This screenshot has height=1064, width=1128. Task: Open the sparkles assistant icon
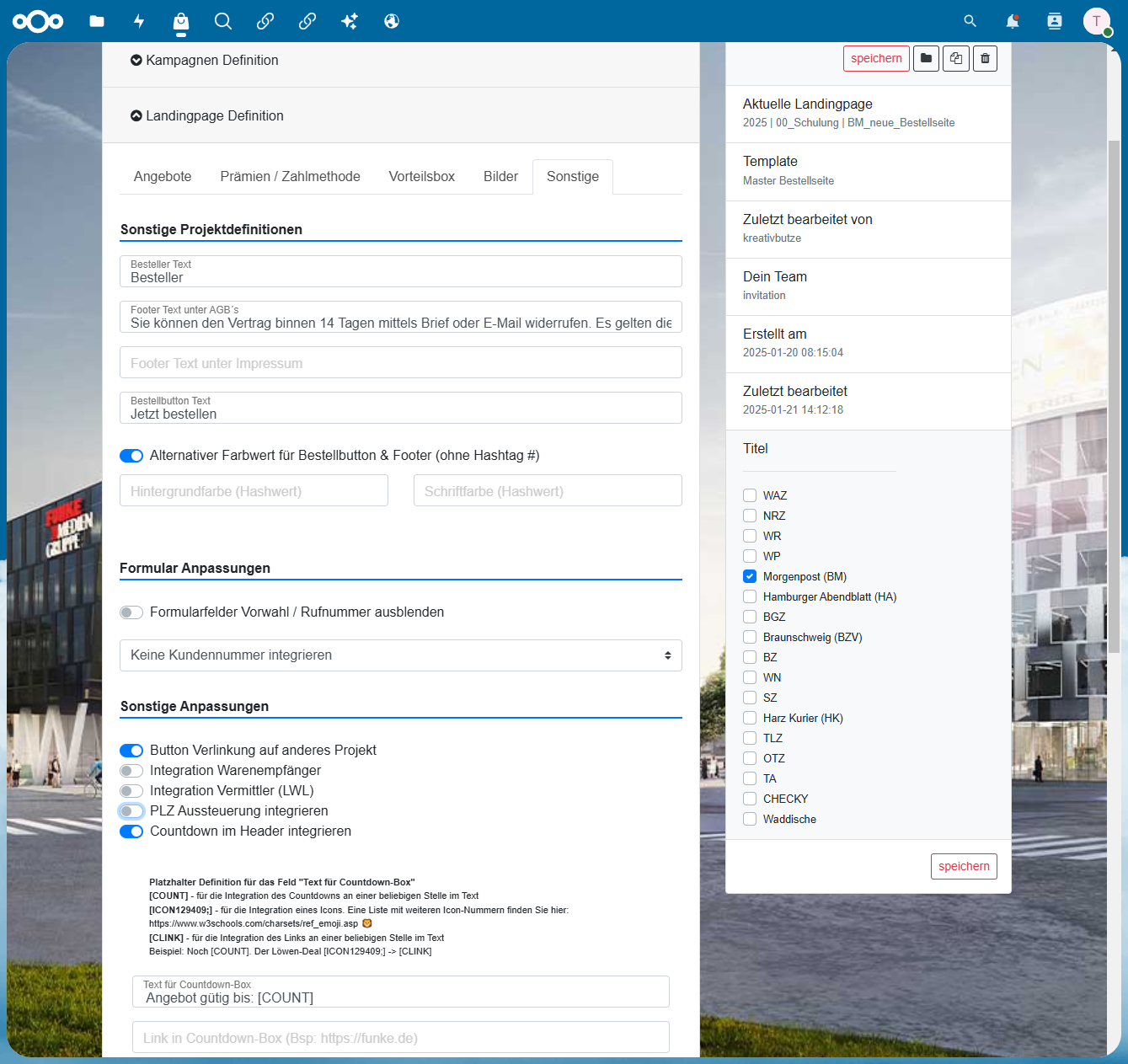click(350, 21)
